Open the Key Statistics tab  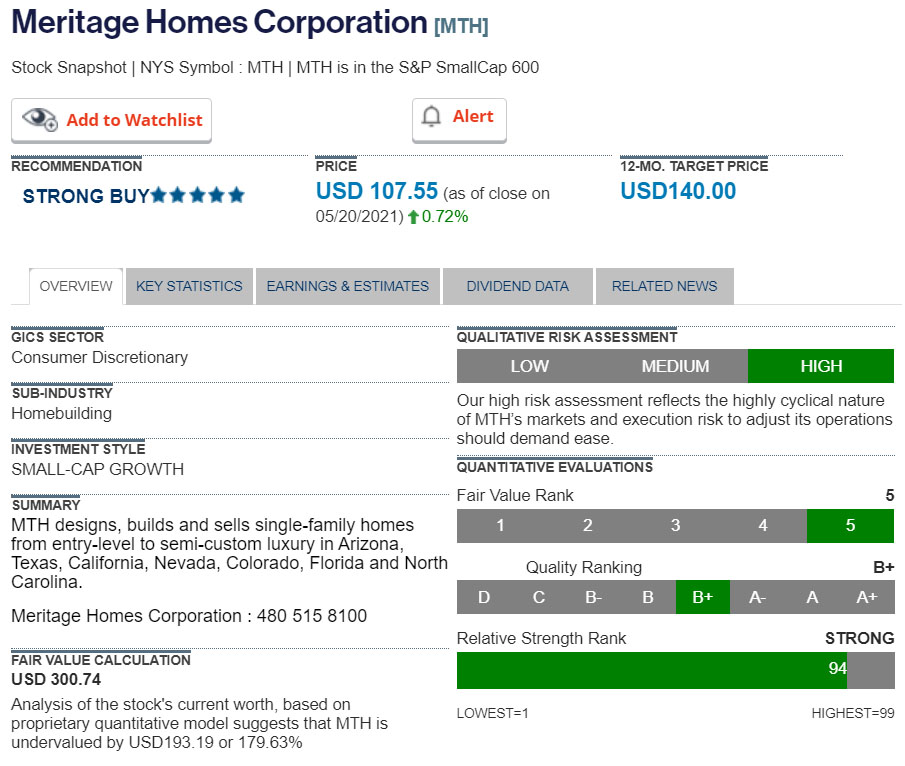tap(189, 286)
